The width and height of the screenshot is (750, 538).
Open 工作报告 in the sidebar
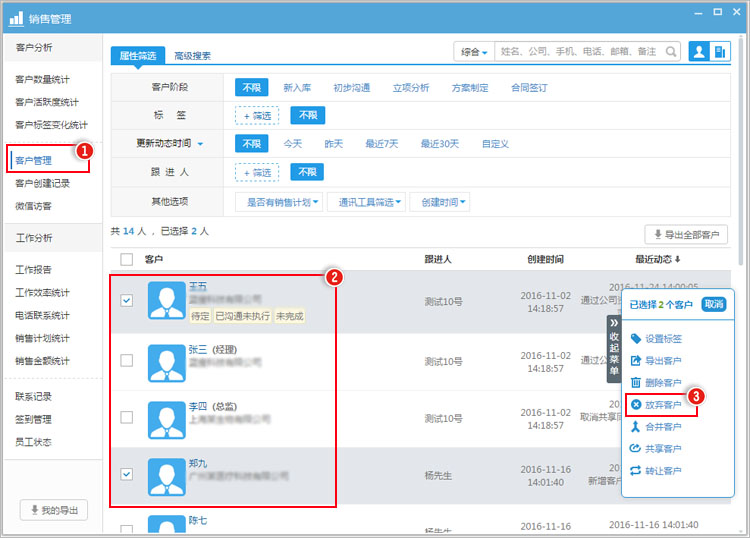pyautogui.click(x=33, y=270)
